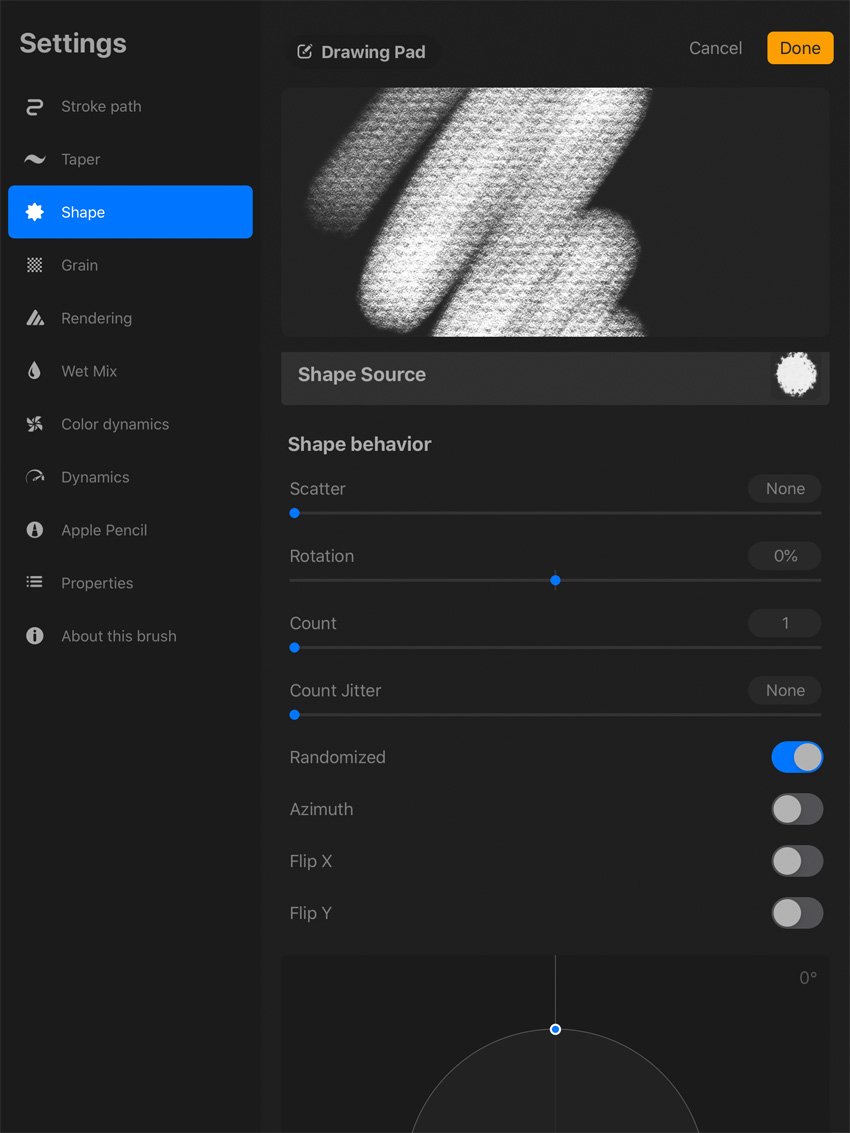
Task: Select the Grain section
Action: point(80,265)
